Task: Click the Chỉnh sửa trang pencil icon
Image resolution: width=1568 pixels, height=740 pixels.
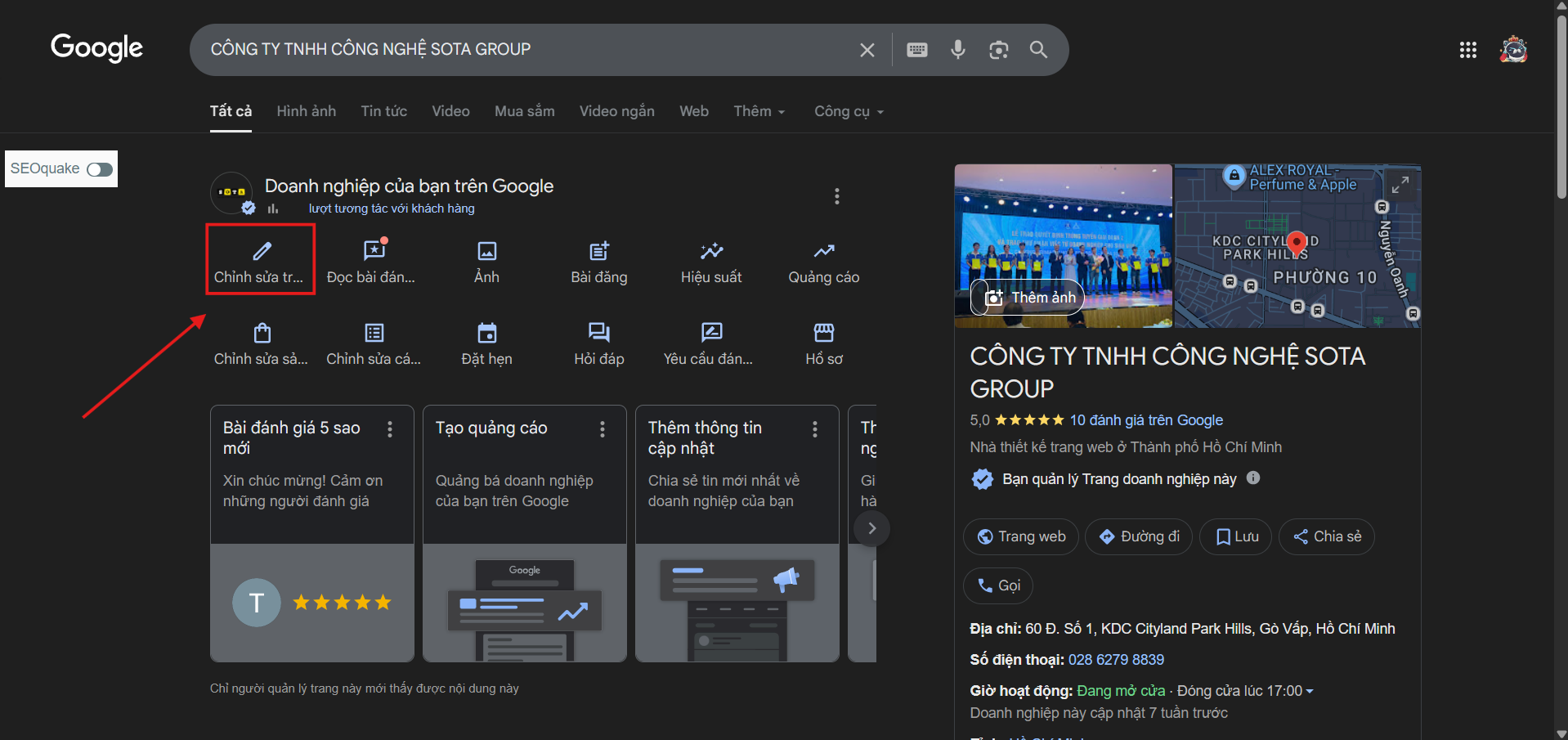Action: (x=261, y=252)
